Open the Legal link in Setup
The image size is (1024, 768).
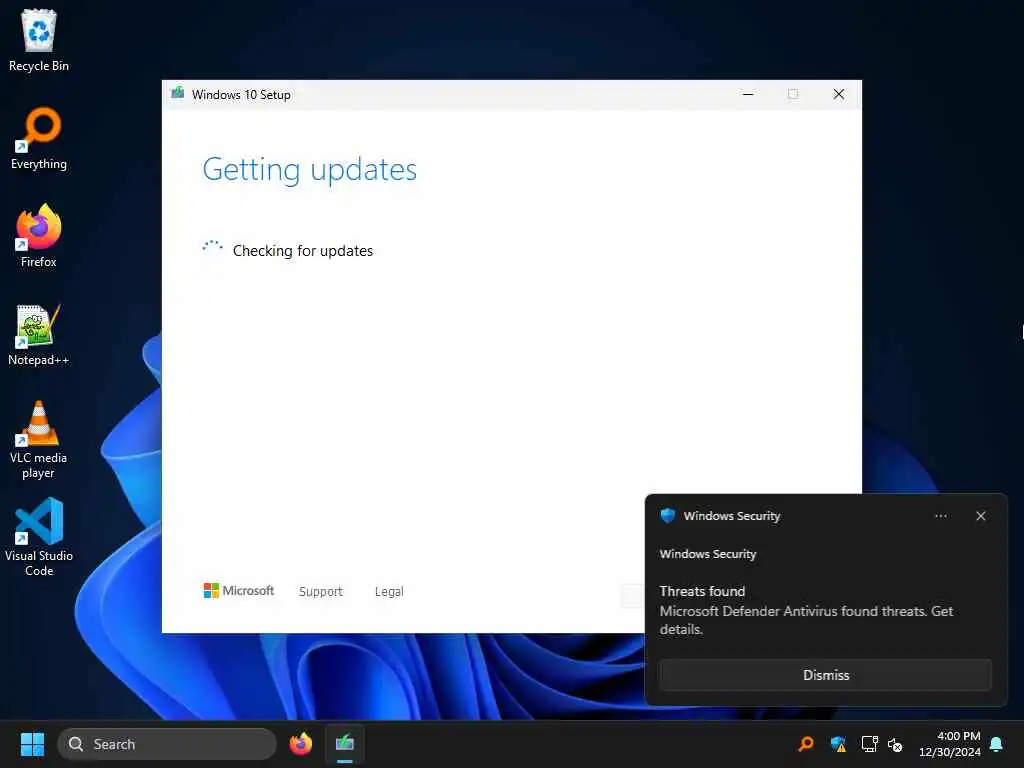click(x=389, y=592)
